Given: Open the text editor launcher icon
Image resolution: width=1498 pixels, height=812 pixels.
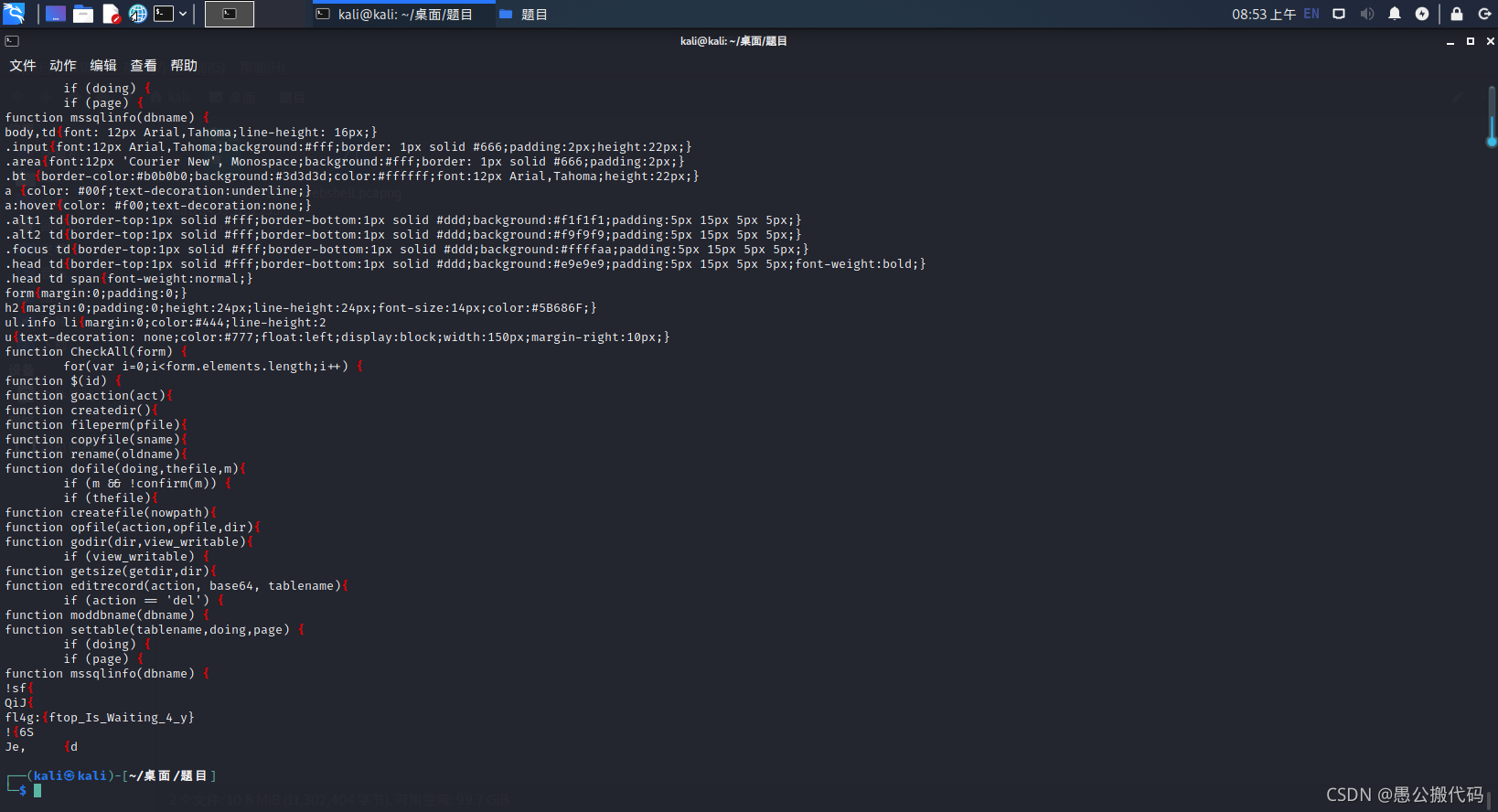Looking at the screenshot, I should 111,14.
